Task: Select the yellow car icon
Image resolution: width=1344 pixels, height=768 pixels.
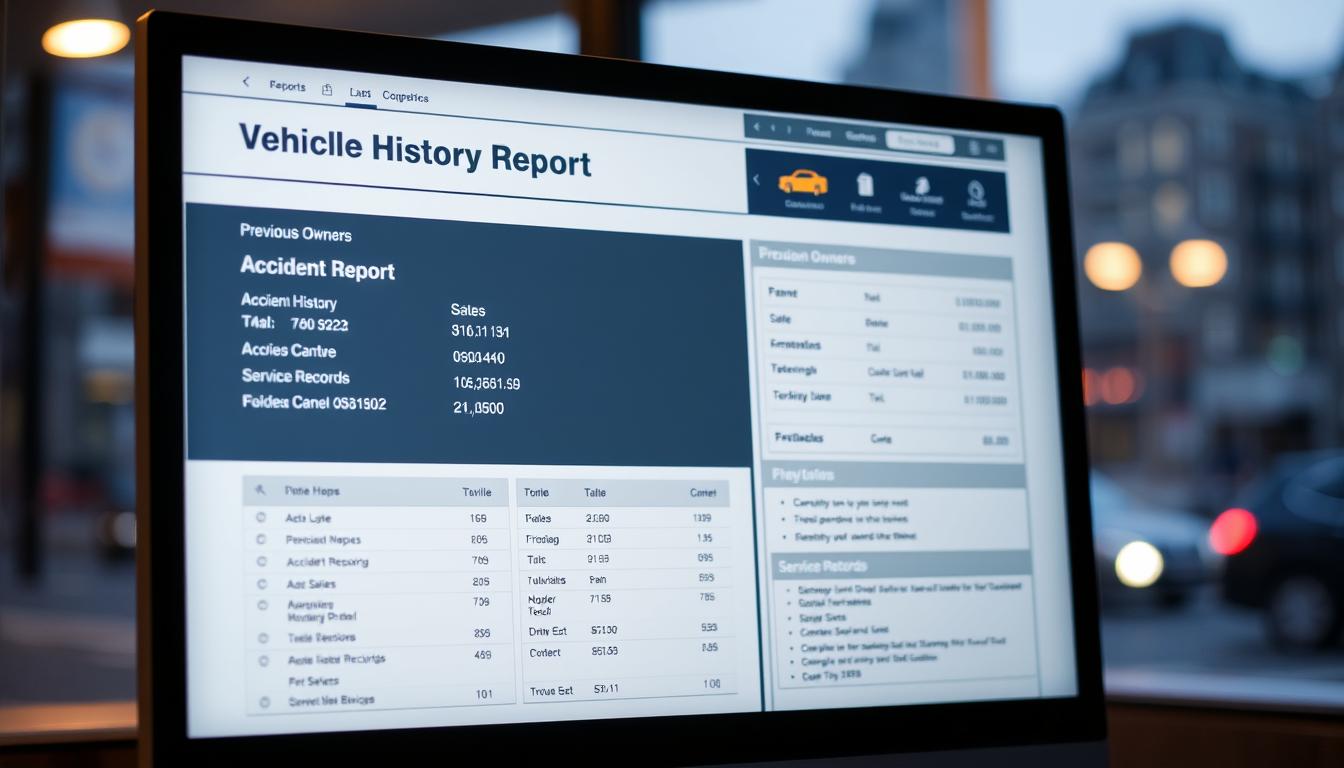Action: (x=803, y=182)
